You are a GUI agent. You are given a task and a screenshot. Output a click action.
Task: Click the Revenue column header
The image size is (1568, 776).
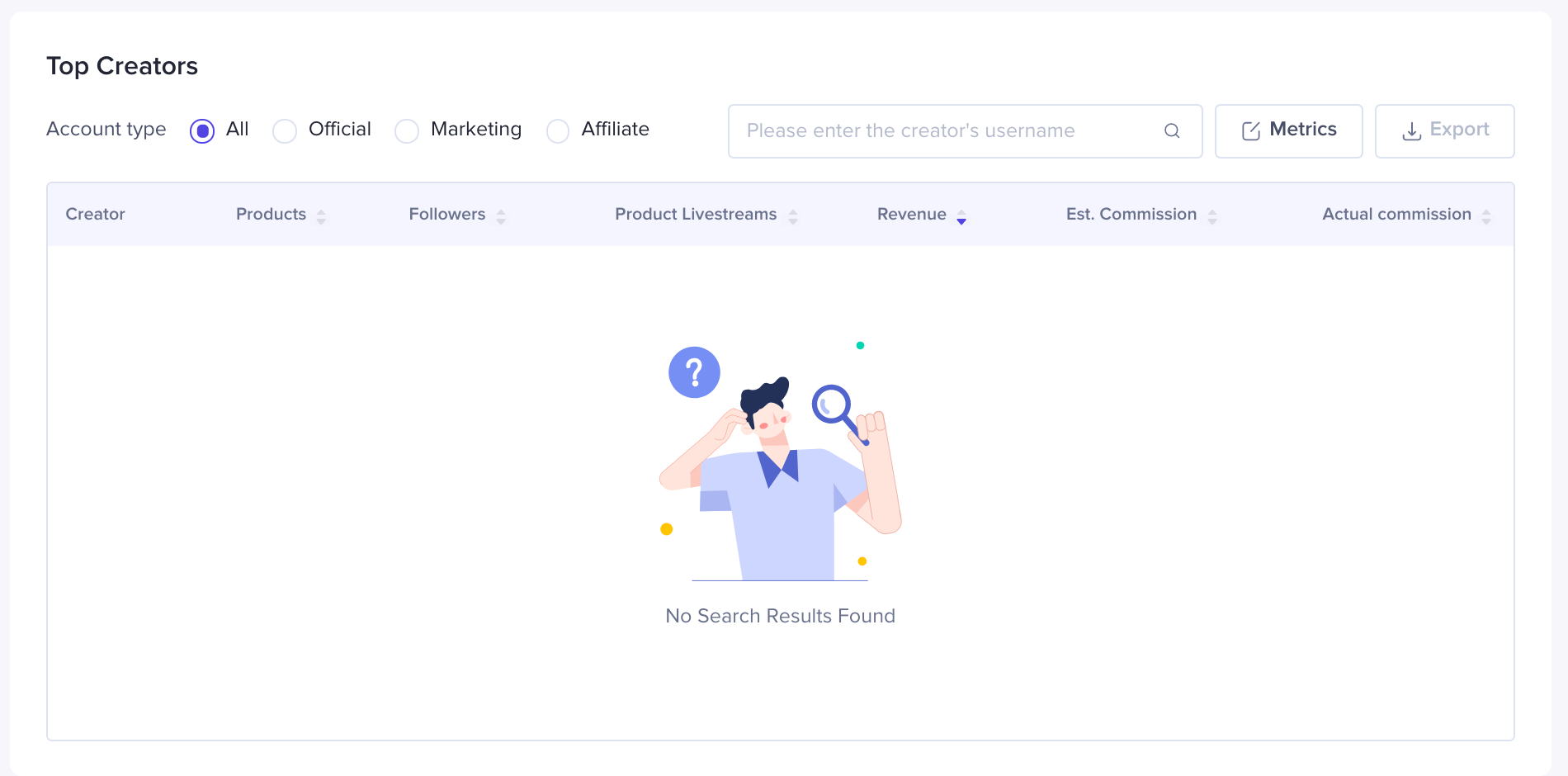click(x=911, y=215)
